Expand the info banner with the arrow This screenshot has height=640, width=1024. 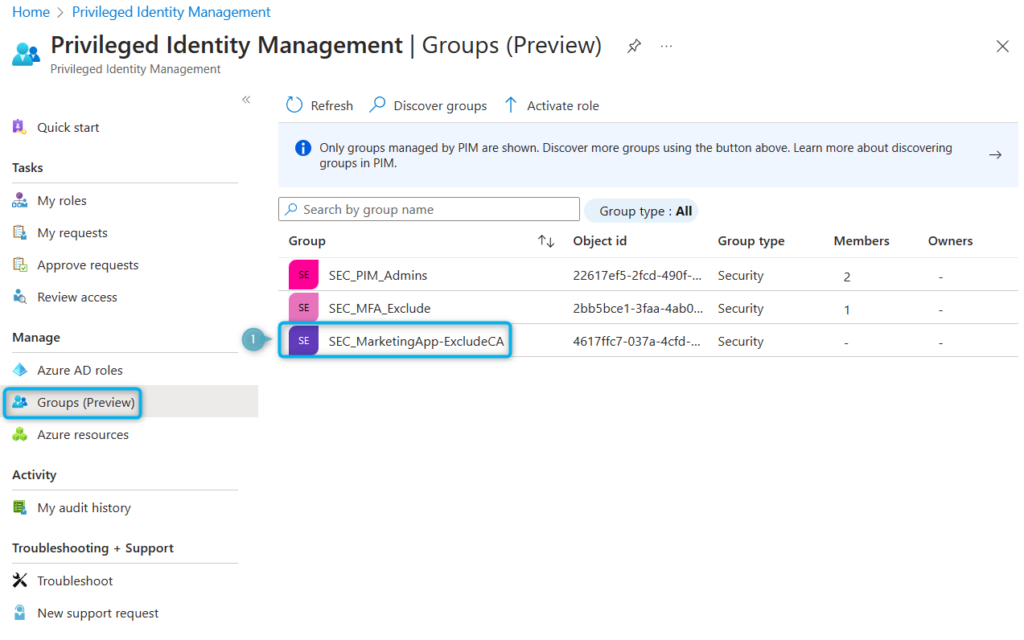[994, 154]
